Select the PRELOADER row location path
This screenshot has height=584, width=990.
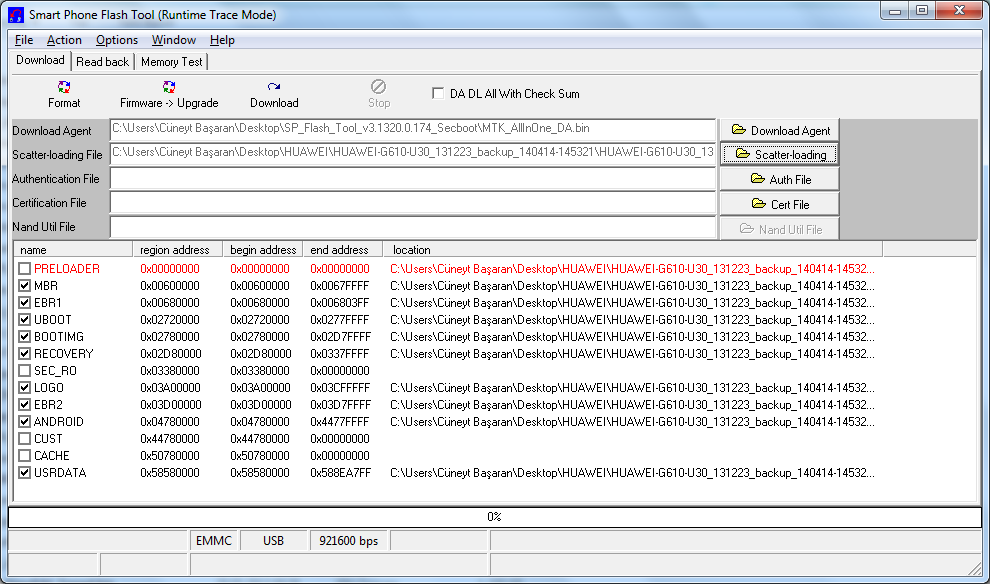coord(632,269)
